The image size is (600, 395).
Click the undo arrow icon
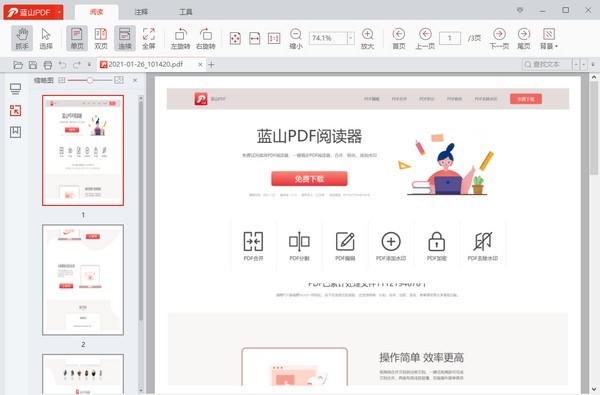(x=62, y=65)
